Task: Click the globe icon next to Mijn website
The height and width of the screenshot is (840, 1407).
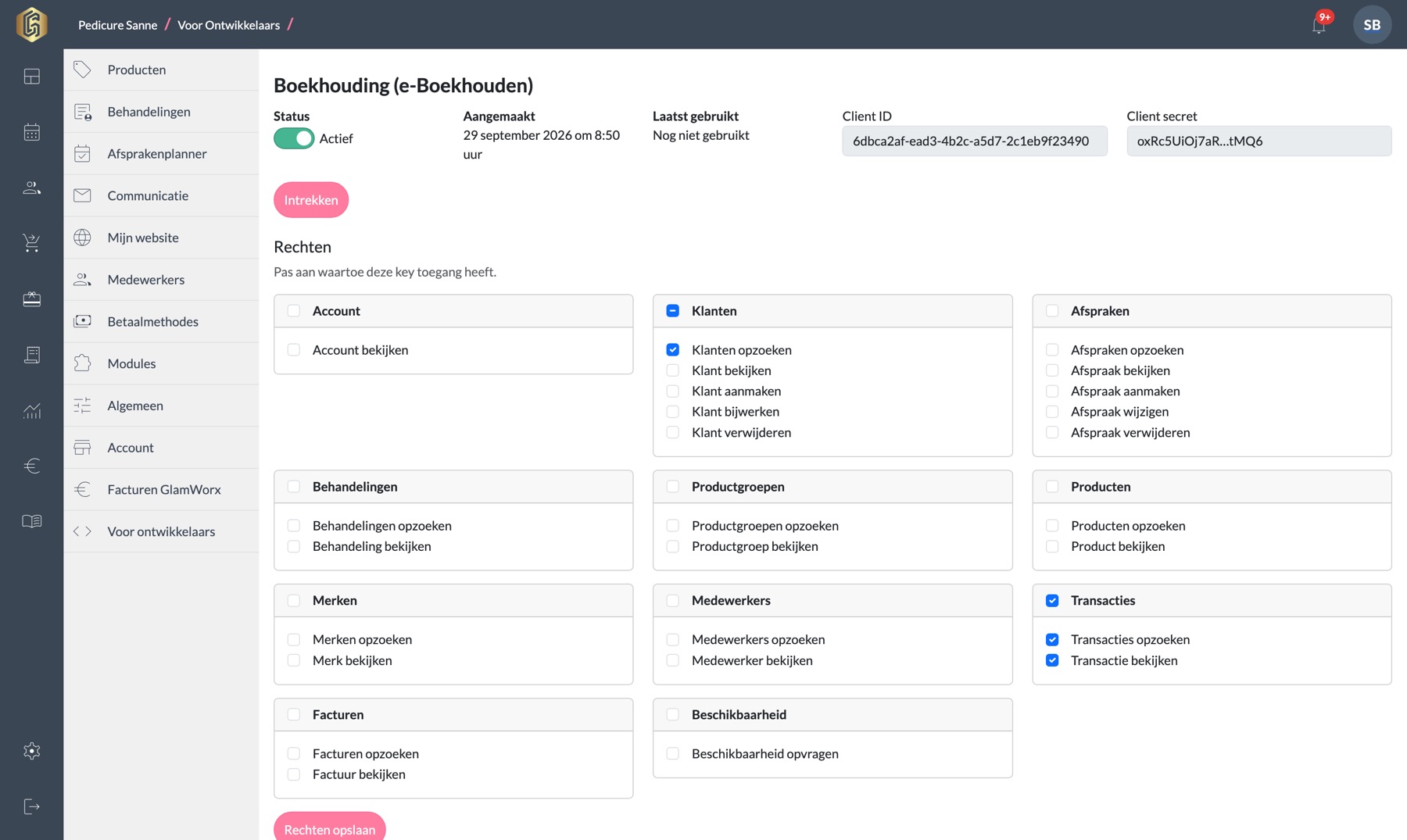Action: [x=82, y=238]
